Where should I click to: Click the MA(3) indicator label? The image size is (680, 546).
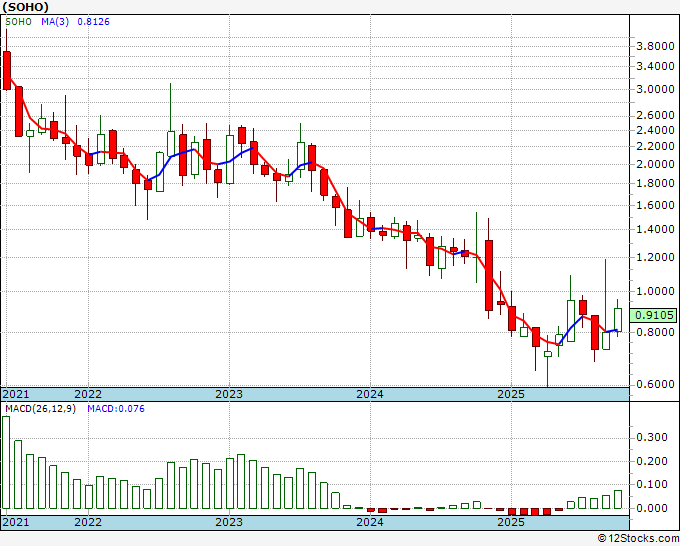[x=55, y=22]
